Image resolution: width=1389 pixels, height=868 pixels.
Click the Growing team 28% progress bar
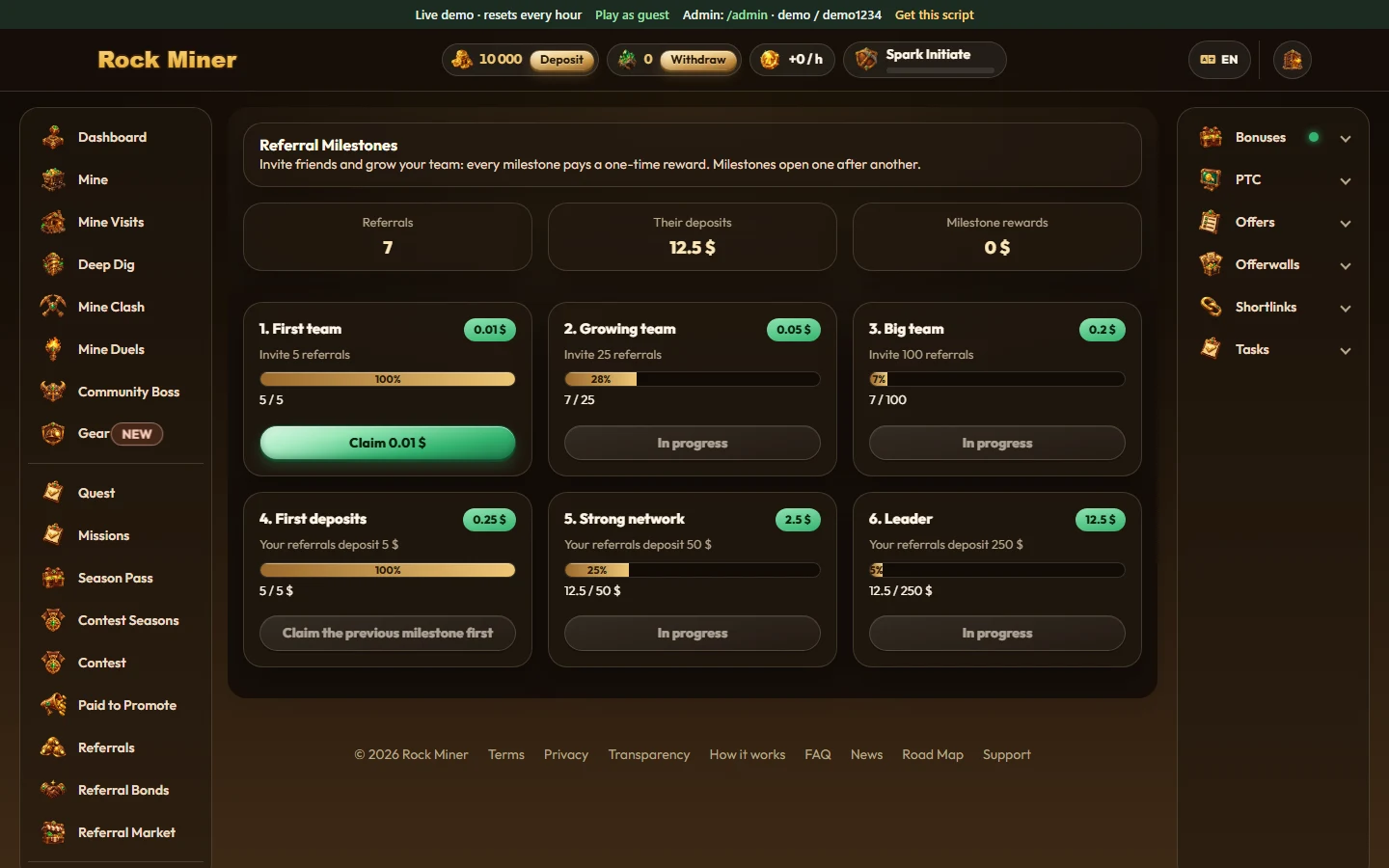click(693, 379)
